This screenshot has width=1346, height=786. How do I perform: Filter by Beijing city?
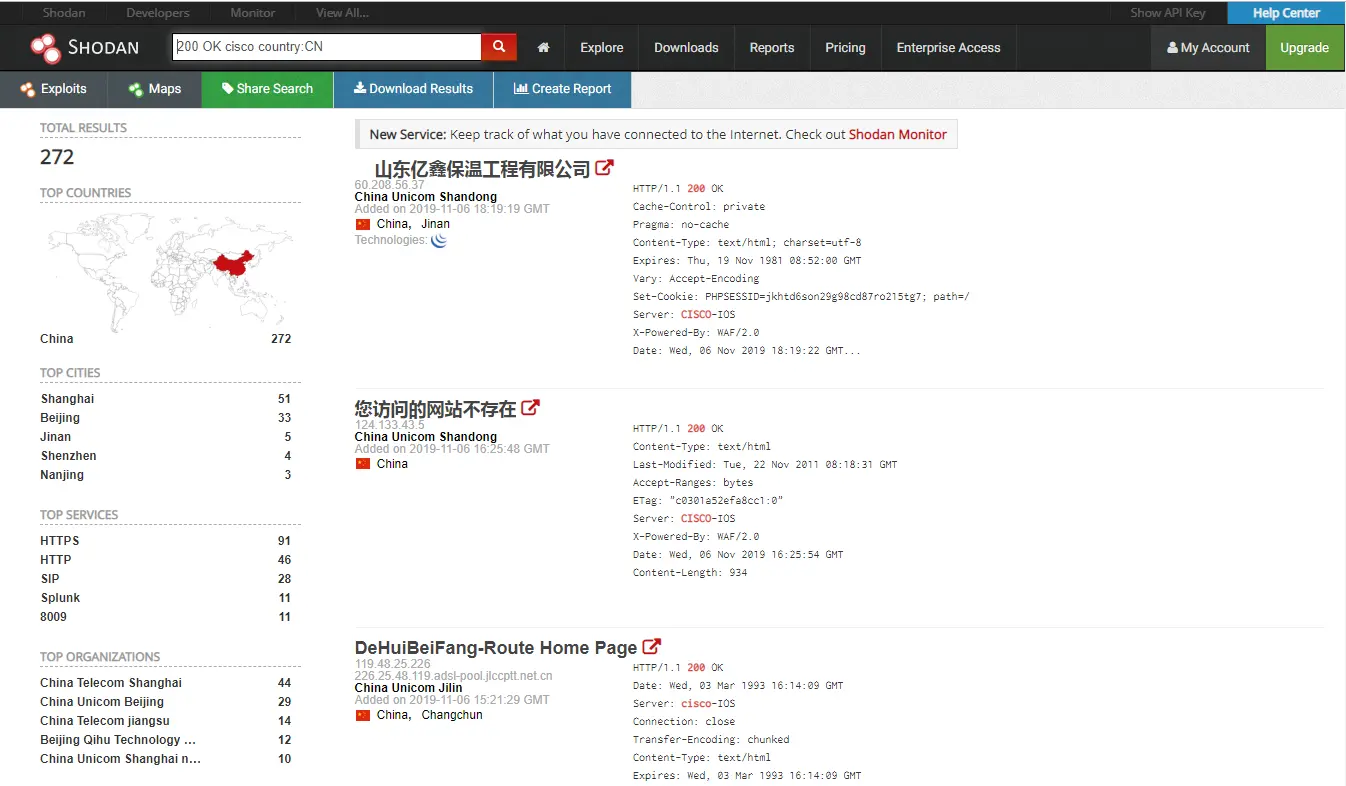pyautogui.click(x=60, y=418)
